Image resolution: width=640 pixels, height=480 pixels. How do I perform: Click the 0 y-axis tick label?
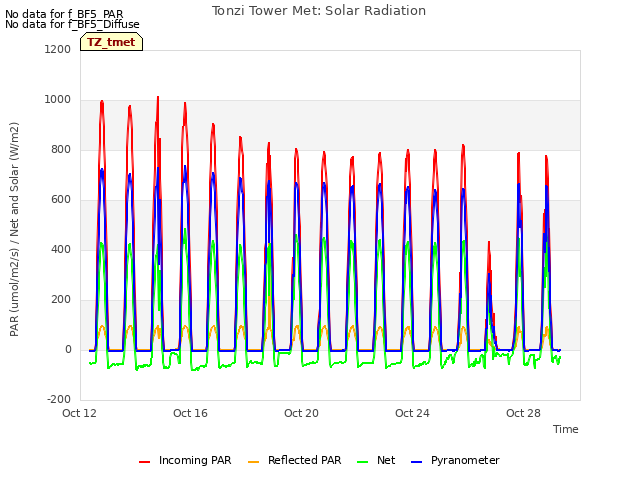[x=68, y=349]
